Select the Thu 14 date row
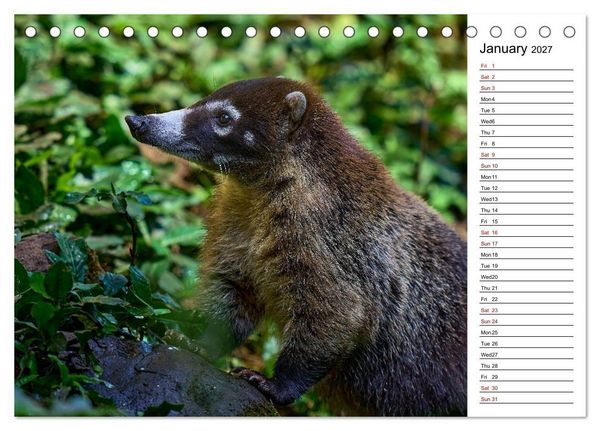 pyautogui.click(x=527, y=210)
